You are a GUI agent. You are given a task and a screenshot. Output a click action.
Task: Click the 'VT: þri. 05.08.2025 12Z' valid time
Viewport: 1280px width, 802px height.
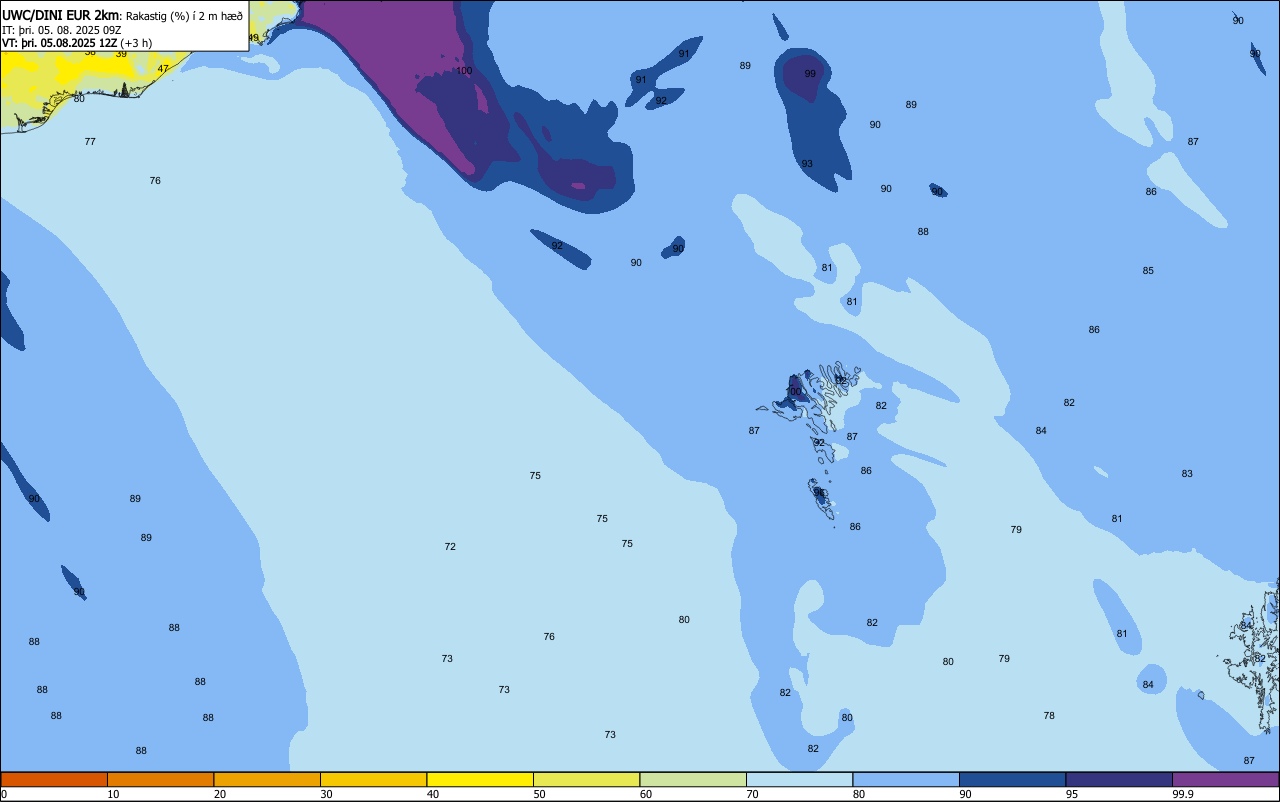[x=60, y=43]
